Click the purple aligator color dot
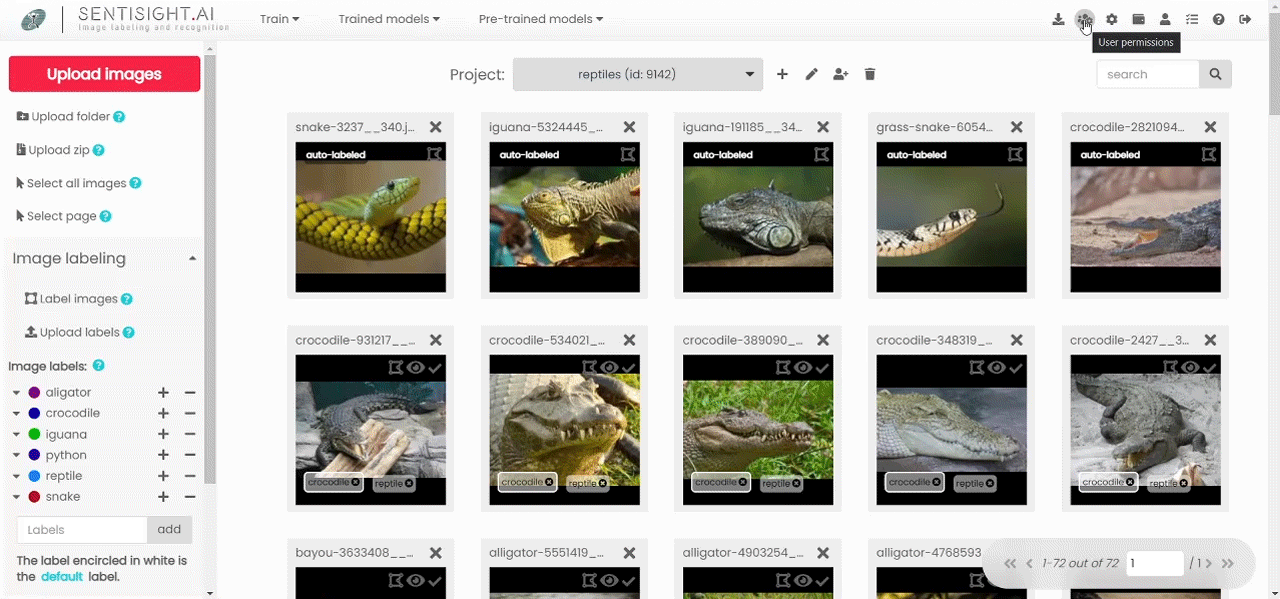Image resolution: width=1280 pixels, height=599 pixels. (34, 393)
